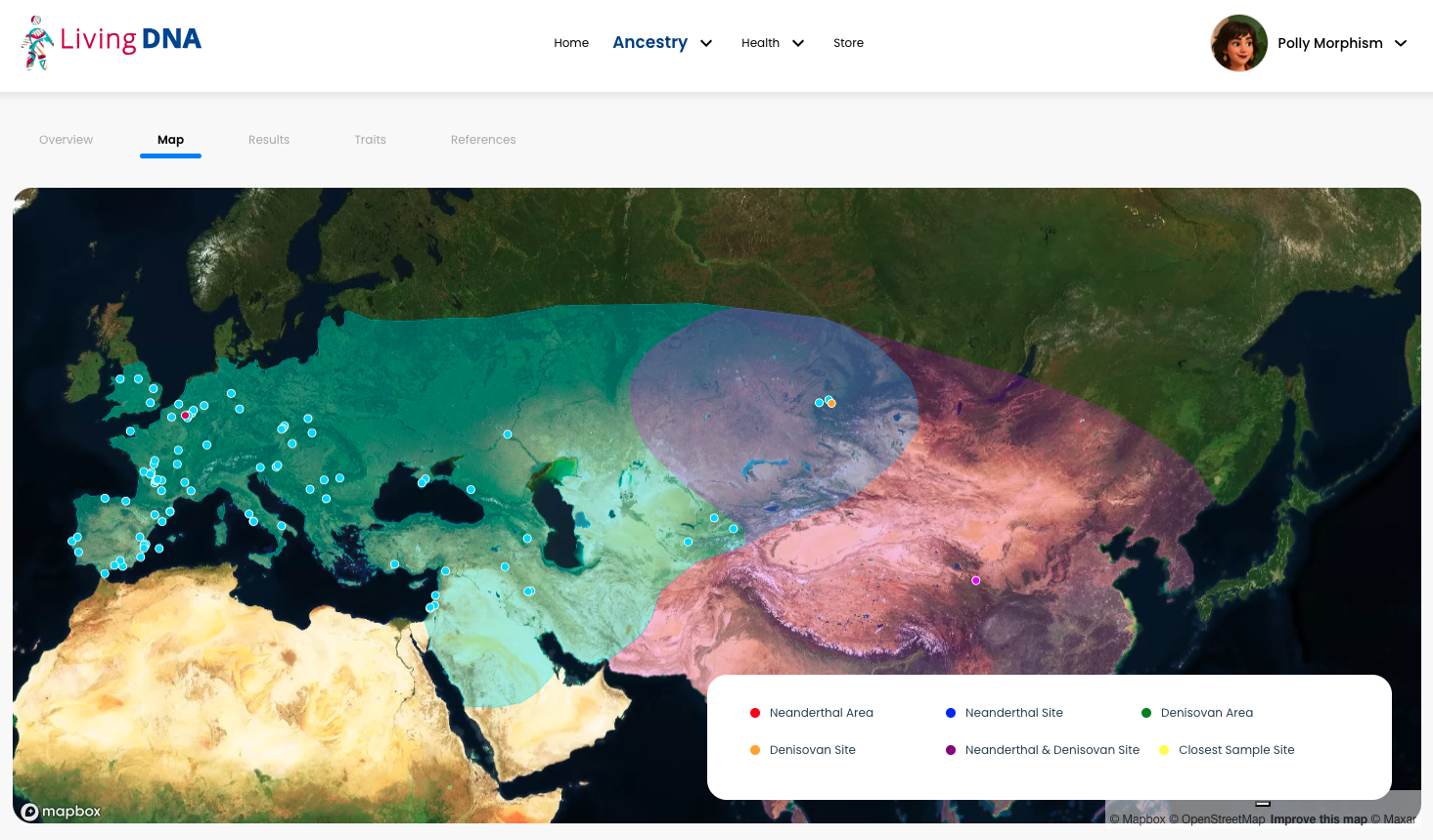Go to the Store page

(x=848, y=43)
